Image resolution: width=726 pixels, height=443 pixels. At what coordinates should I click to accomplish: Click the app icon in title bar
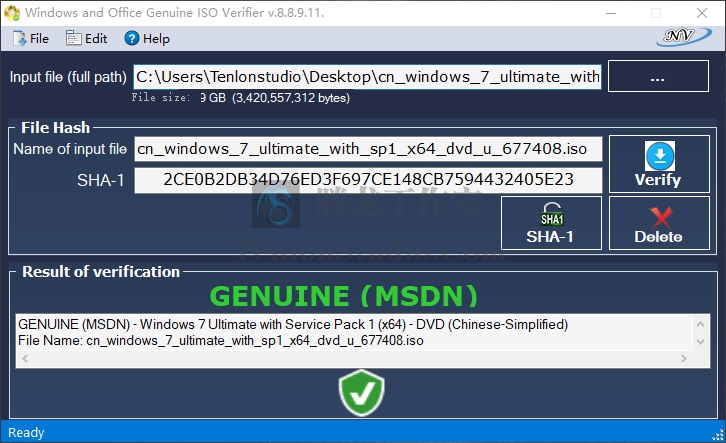(12, 12)
